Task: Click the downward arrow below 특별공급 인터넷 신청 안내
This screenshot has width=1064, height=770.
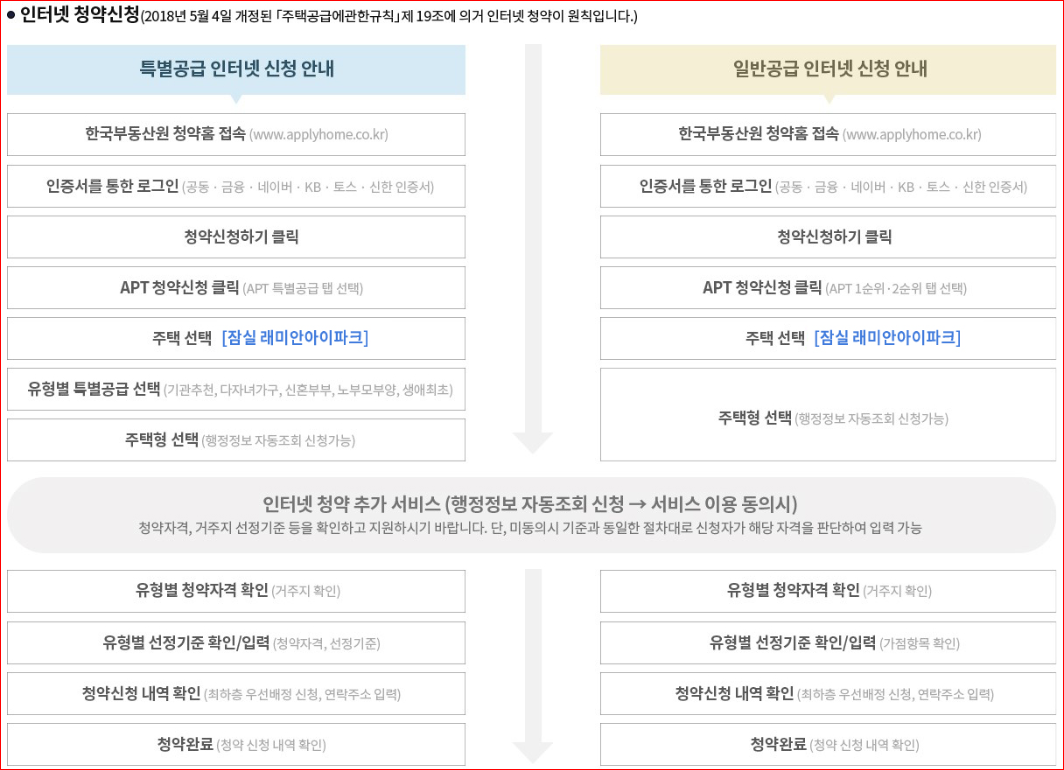Action: pos(236,97)
